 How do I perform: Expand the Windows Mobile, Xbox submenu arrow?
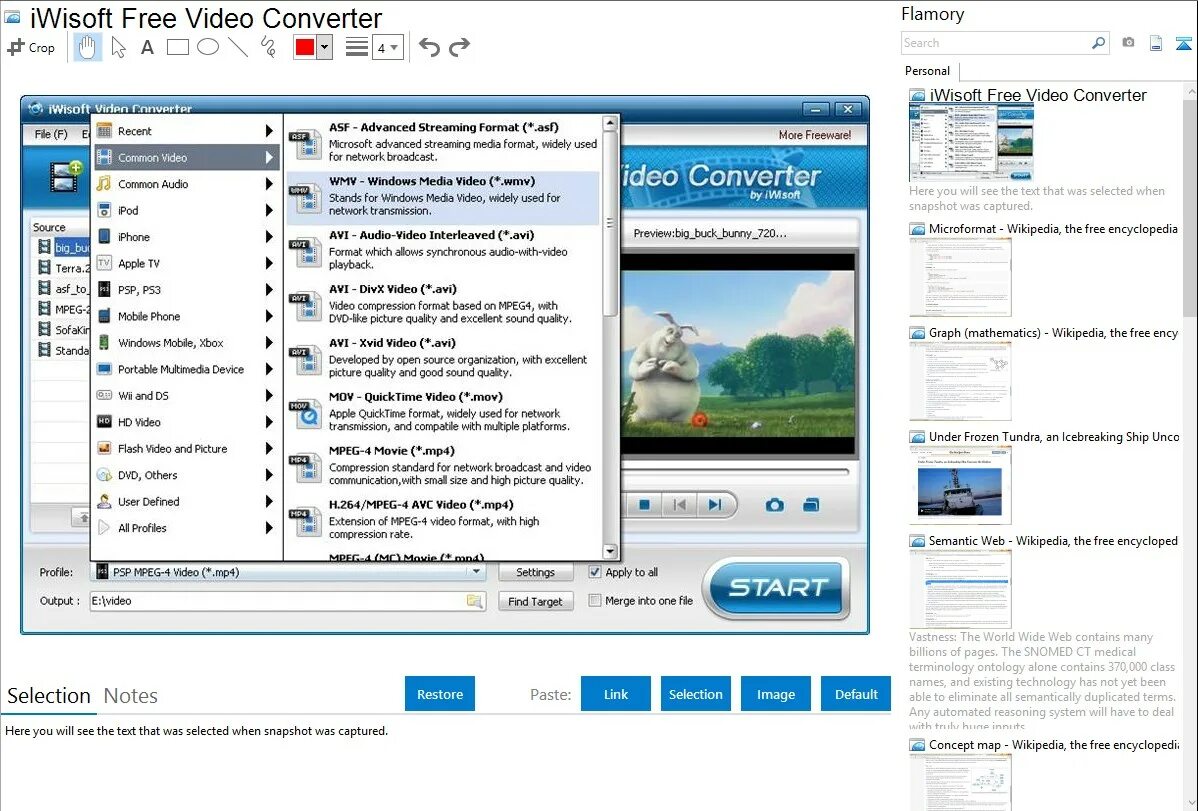269,342
